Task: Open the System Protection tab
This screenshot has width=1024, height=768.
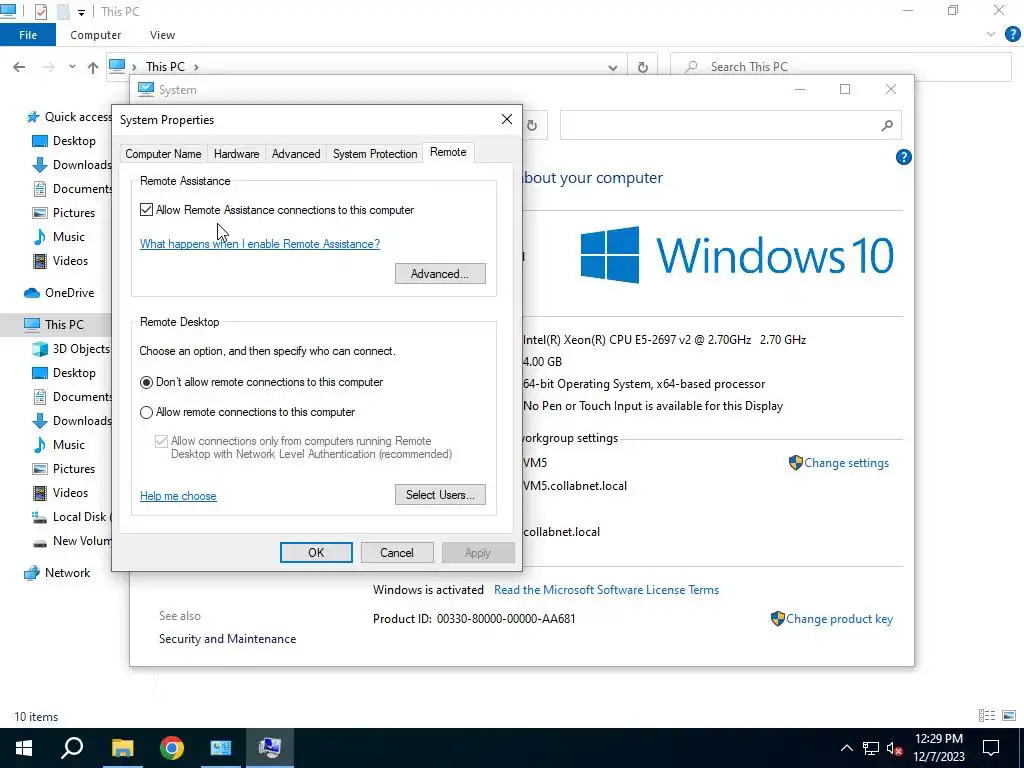Action: pos(375,154)
